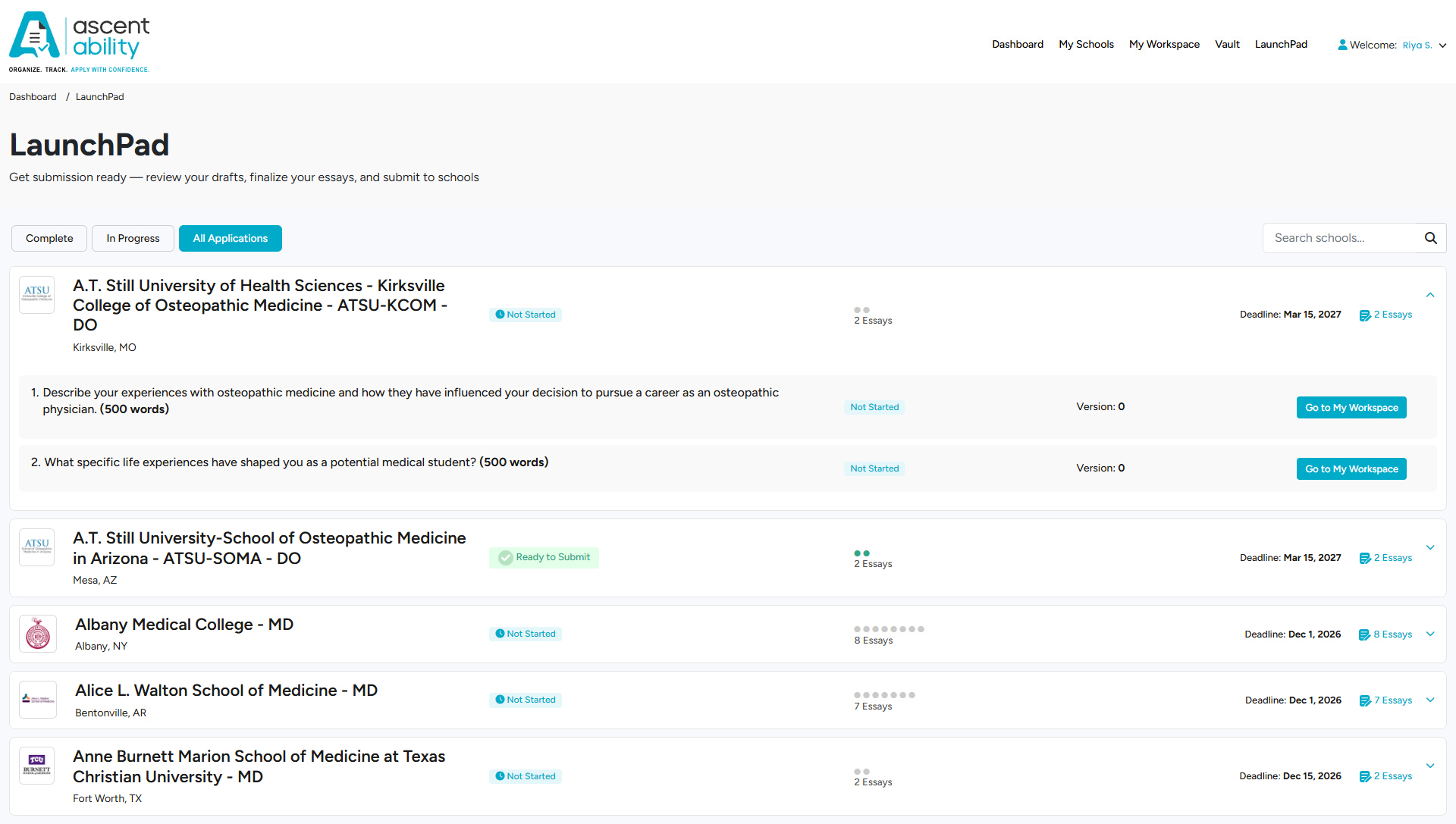Image resolution: width=1456 pixels, height=824 pixels.
Task: Filter by In Progress applications
Action: tap(133, 238)
